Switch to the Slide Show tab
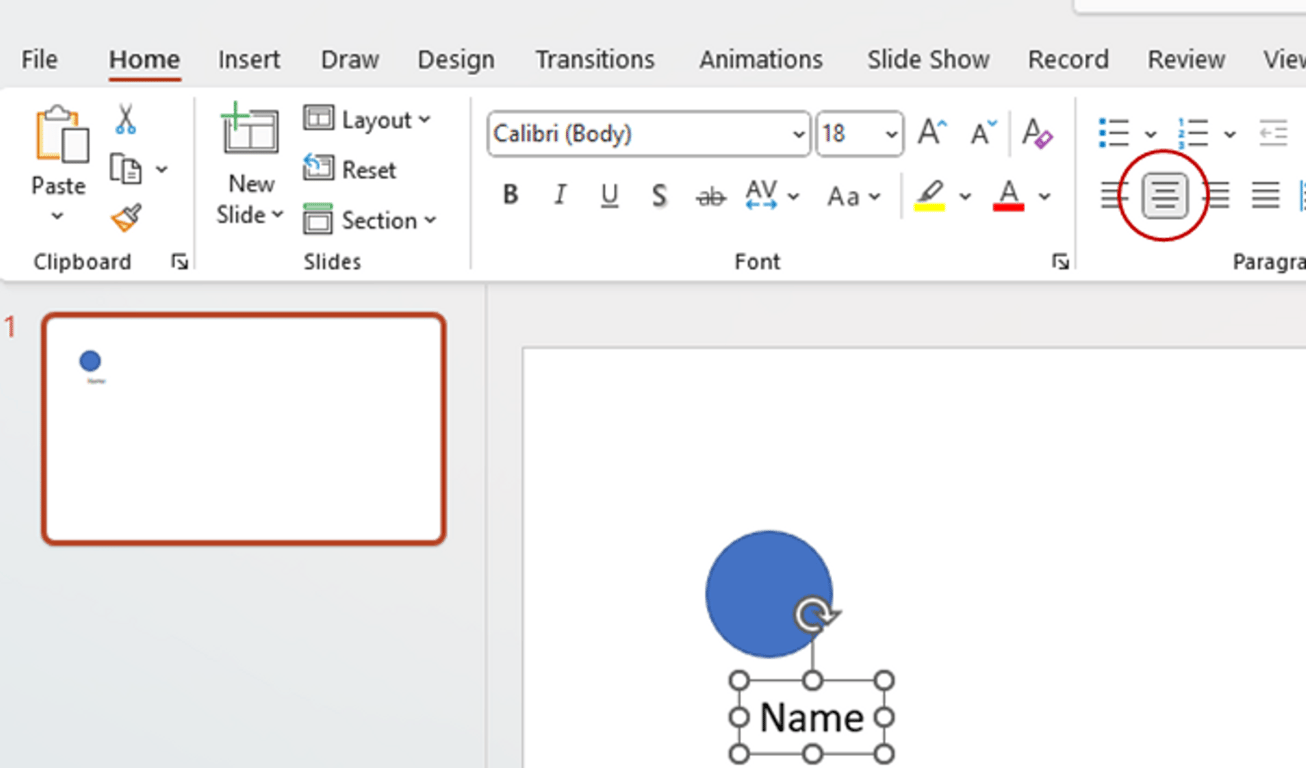 tap(929, 60)
